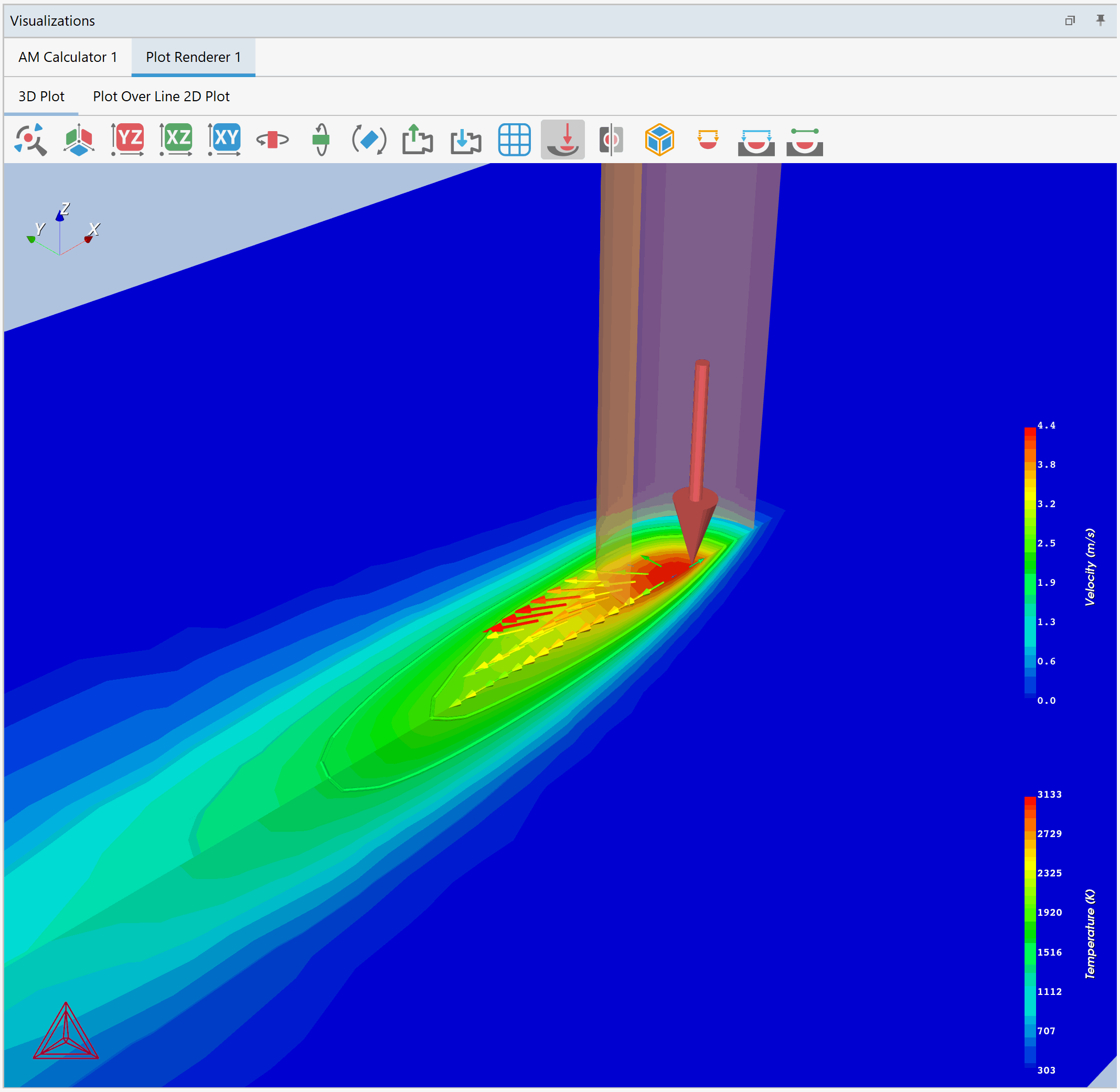Click the Temperature color scale bar
The width and height of the screenshot is (1120, 1092).
tap(1030, 932)
